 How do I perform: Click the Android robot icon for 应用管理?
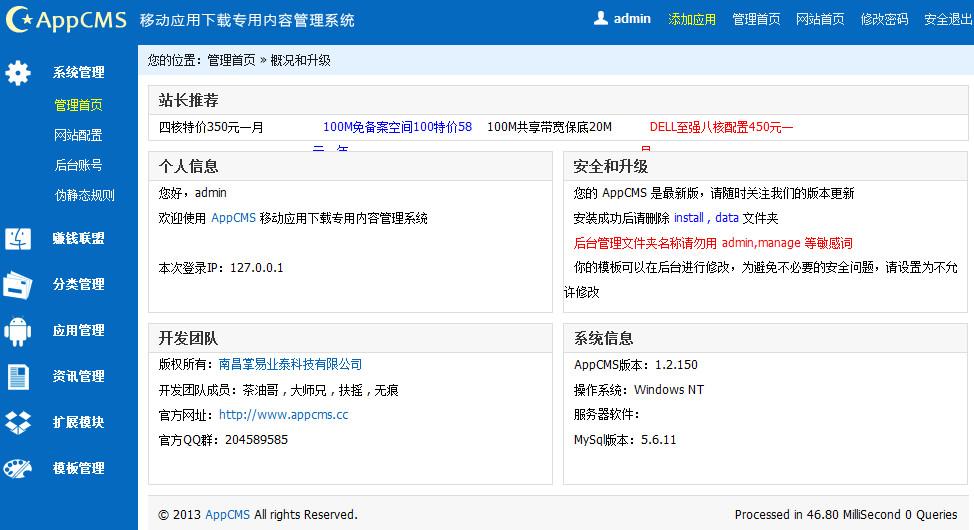tap(17, 331)
